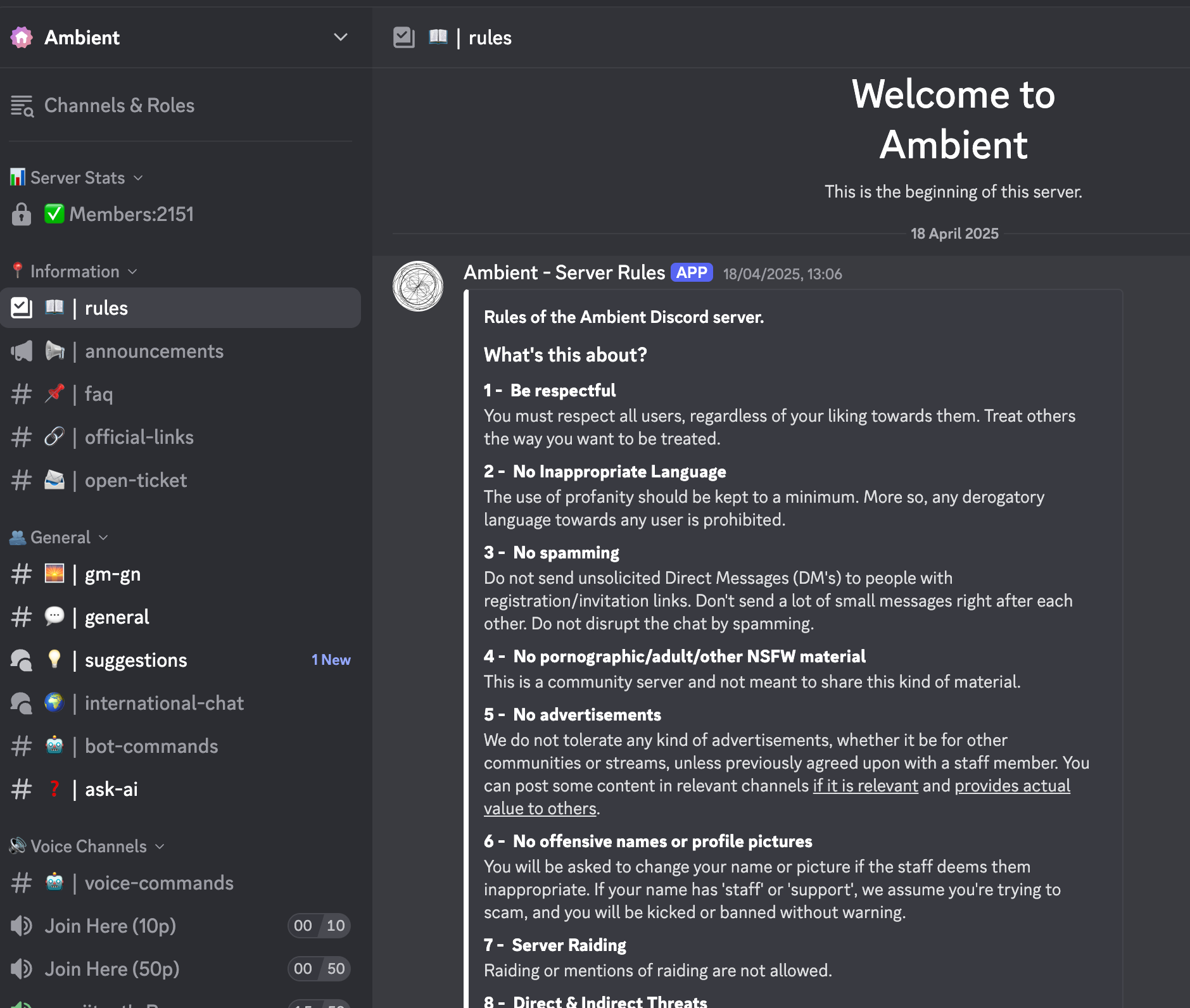Click the lock icon beside Members count
Viewport: 1190px width, 1008px height.
tap(22, 215)
